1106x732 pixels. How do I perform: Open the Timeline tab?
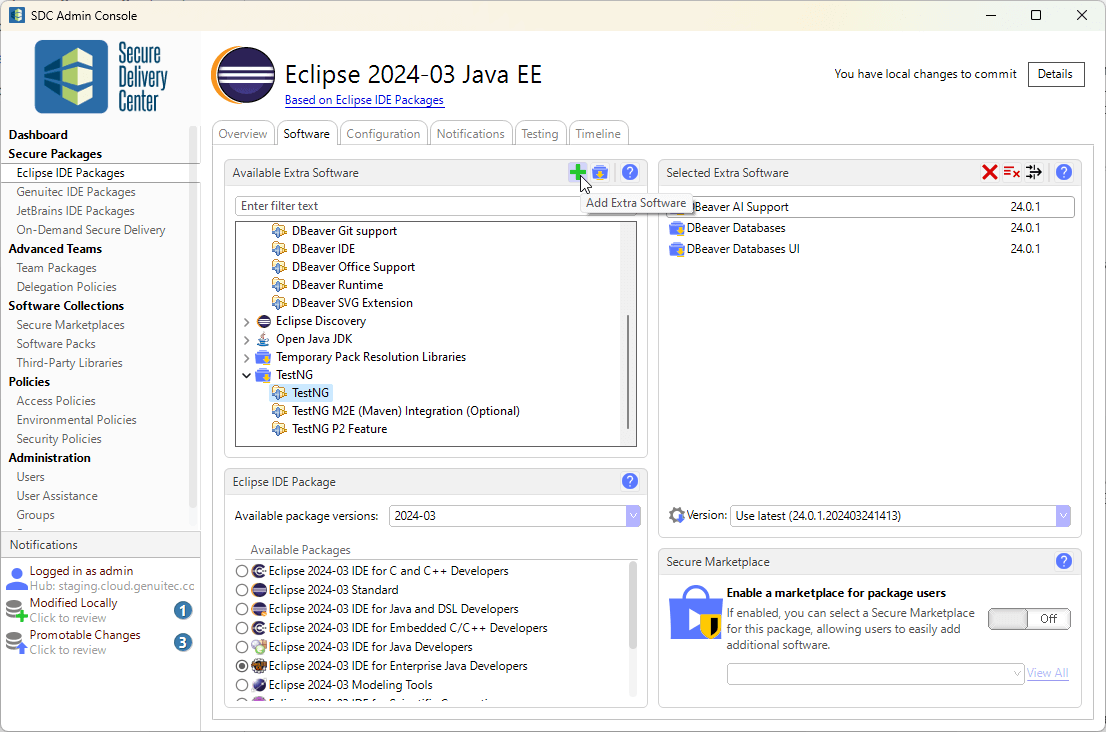597,132
